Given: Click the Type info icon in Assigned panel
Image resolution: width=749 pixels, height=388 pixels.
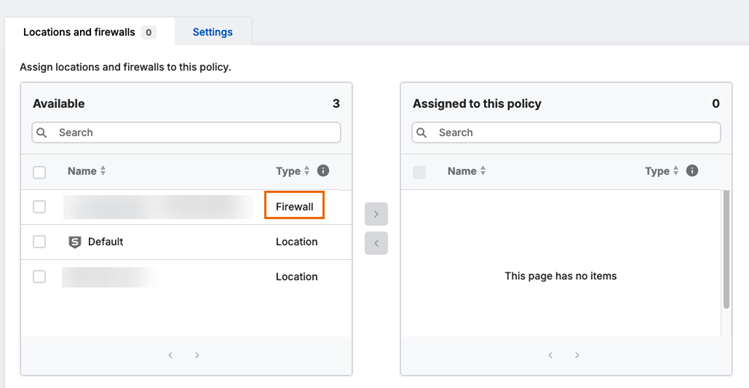Looking at the screenshot, I should click(x=692, y=171).
